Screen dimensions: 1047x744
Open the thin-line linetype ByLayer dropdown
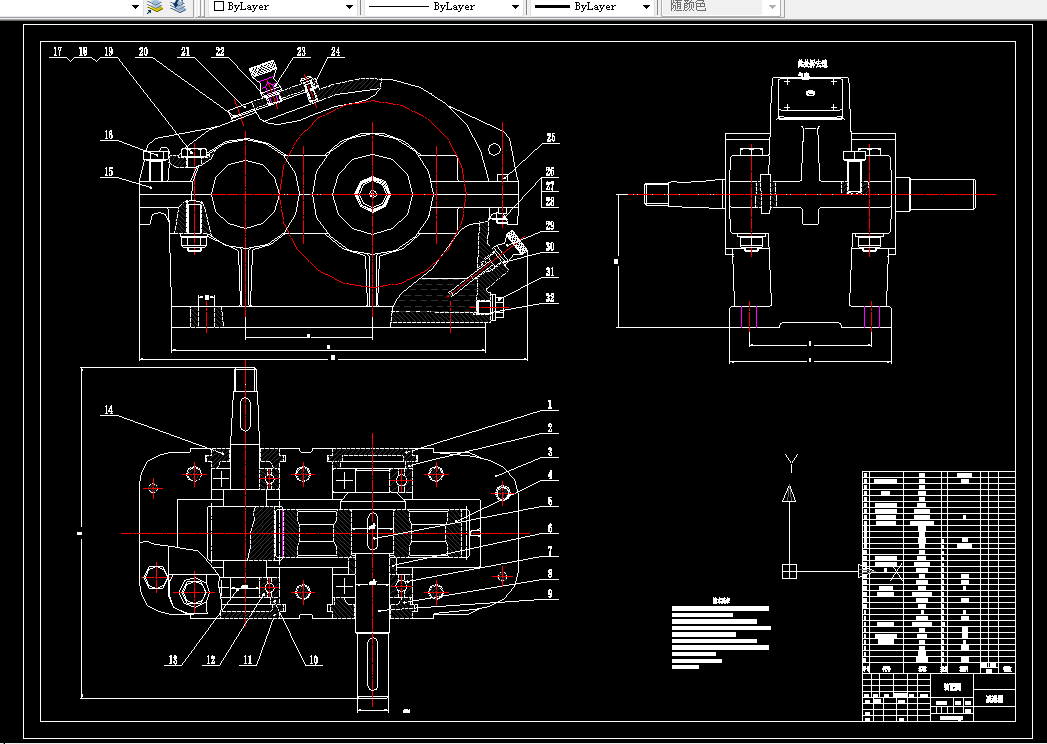515,7
